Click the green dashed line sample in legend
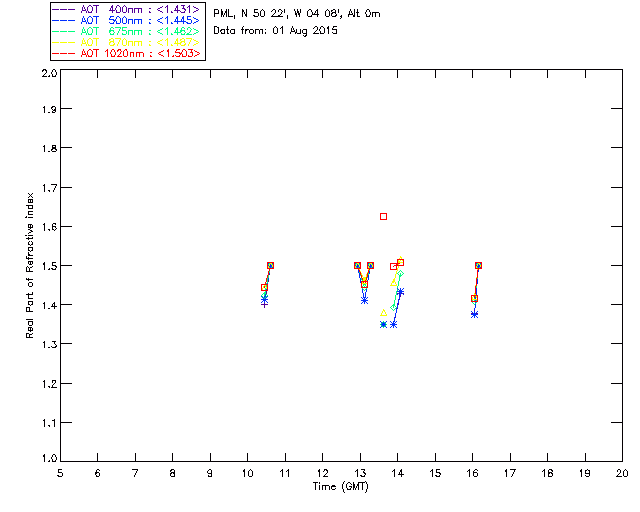 pos(64,32)
